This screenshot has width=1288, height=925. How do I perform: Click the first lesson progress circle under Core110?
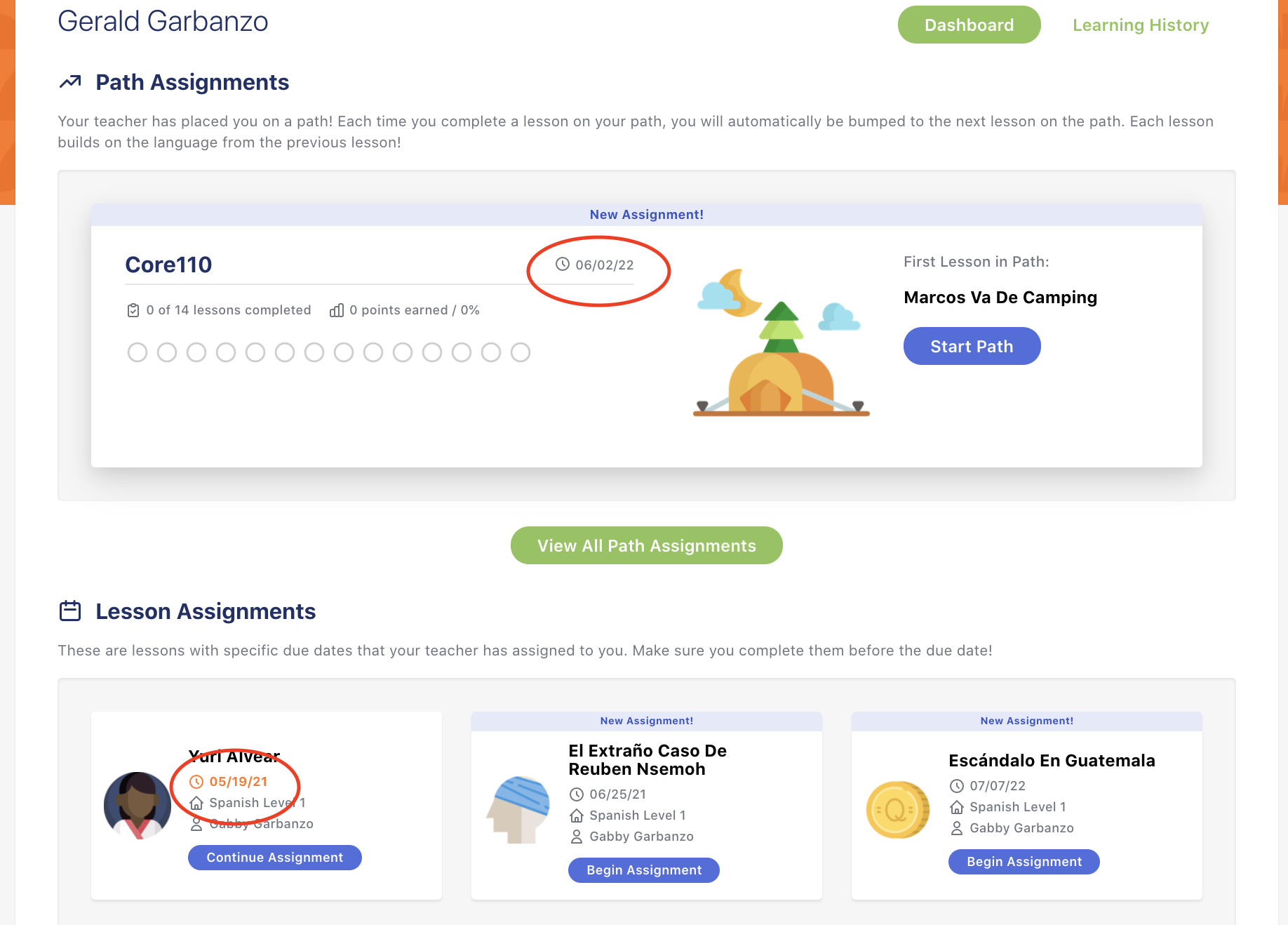coord(137,352)
